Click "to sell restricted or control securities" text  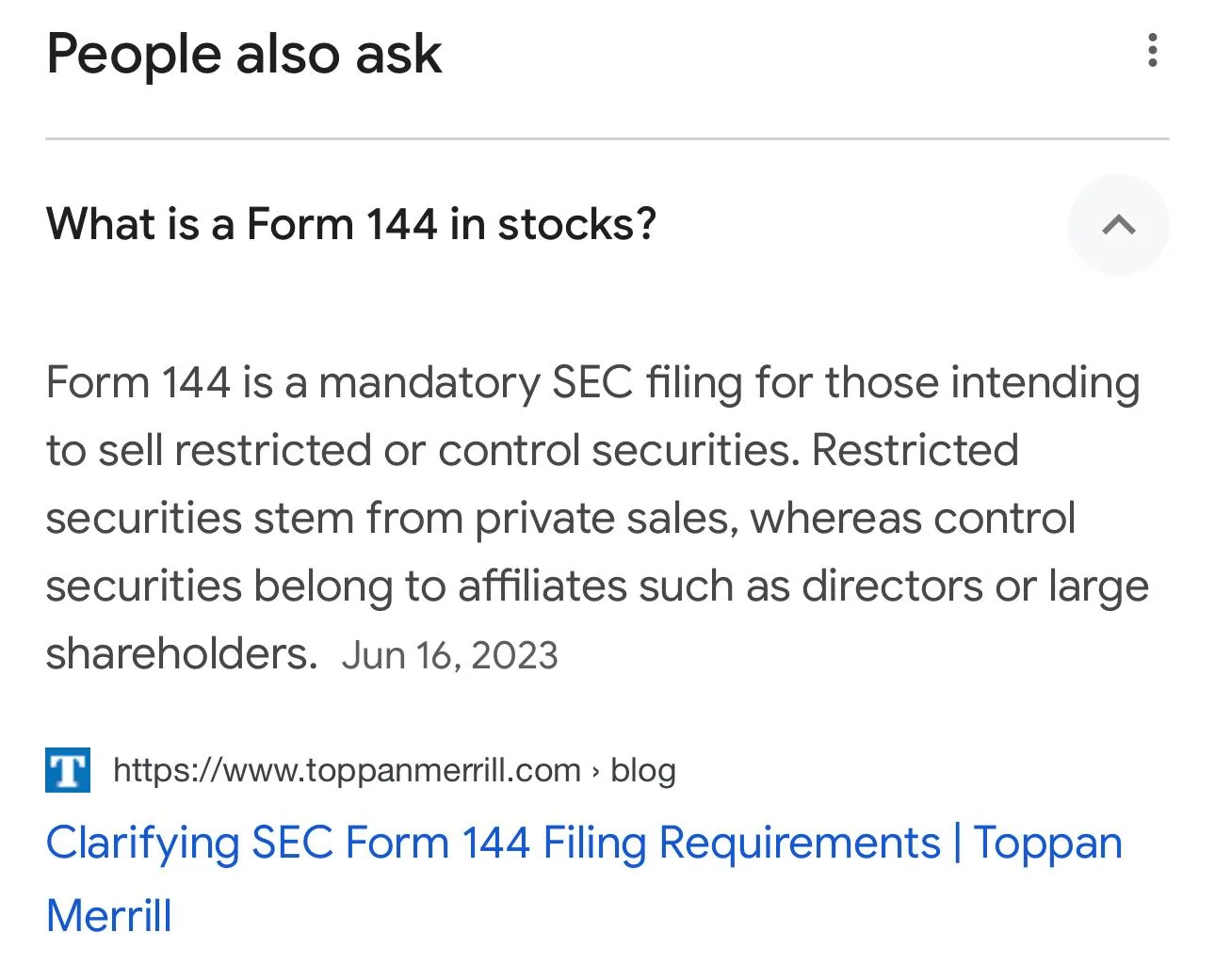coord(422,450)
